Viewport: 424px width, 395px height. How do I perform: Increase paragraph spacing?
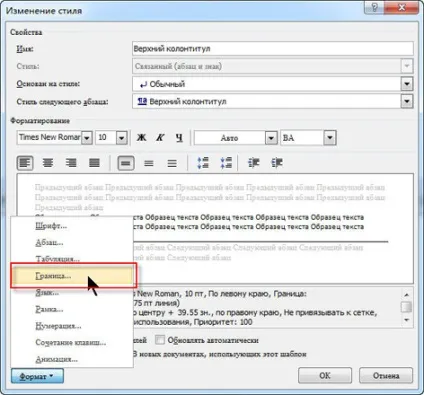pyautogui.click(x=203, y=163)
